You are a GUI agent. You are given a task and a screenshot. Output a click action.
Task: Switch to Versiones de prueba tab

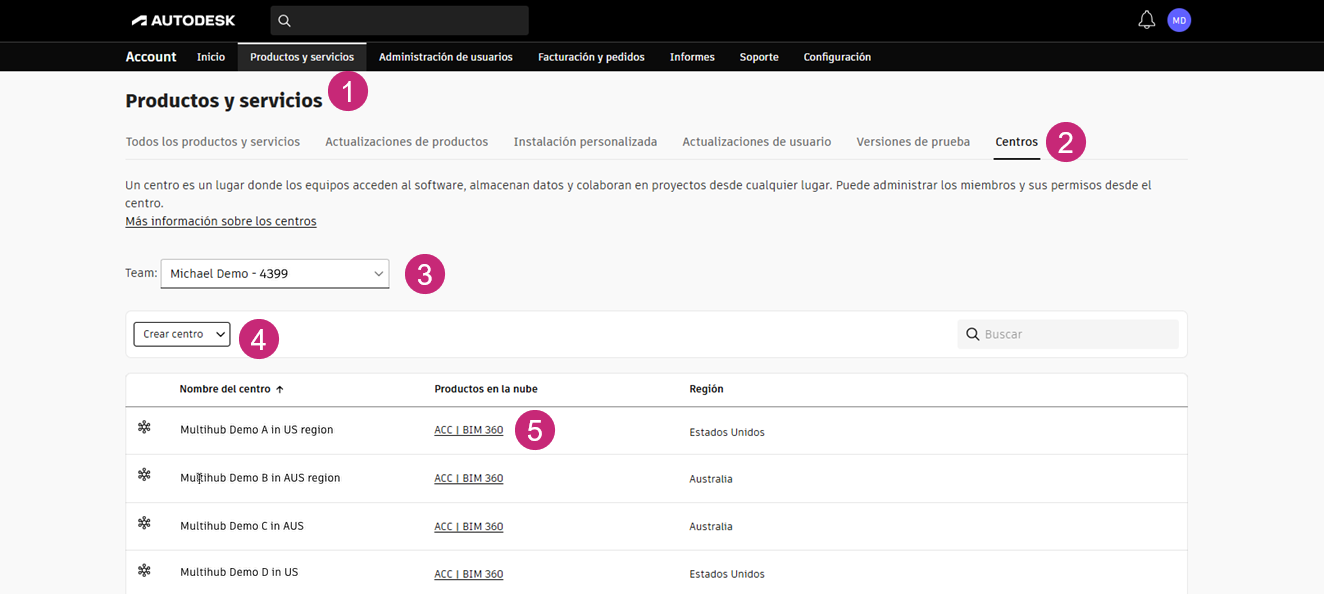pyautogui.click(x=913, y=142)
